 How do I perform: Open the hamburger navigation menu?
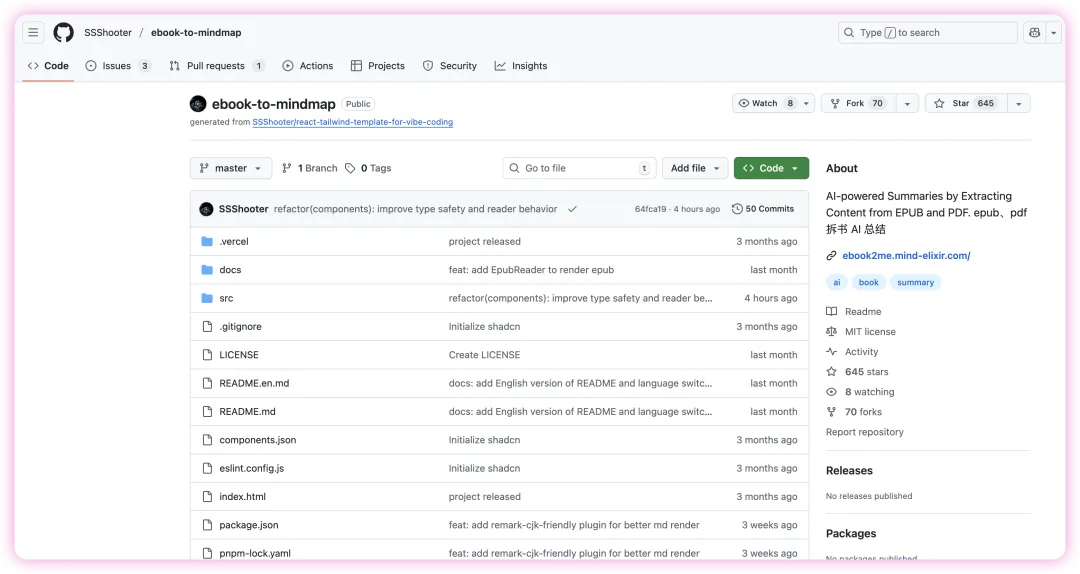[x=33, y=32]
